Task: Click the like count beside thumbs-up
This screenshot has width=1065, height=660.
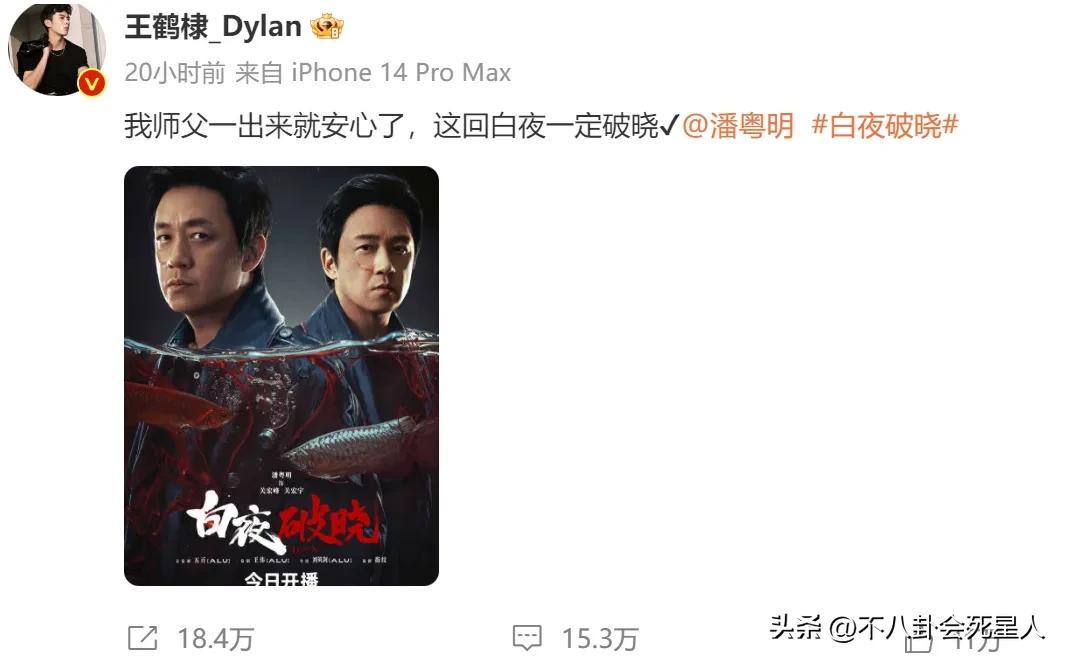Action: pos(978,642)
